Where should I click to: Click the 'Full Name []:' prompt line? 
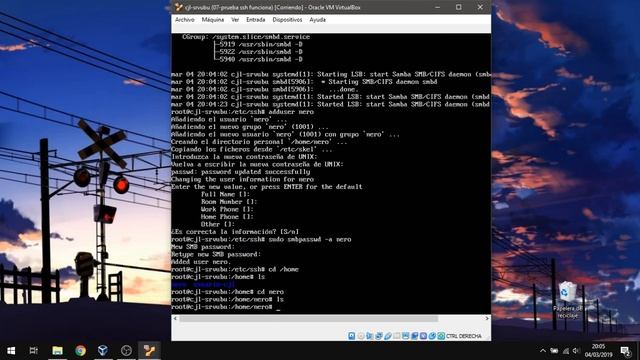pos(225,194)
